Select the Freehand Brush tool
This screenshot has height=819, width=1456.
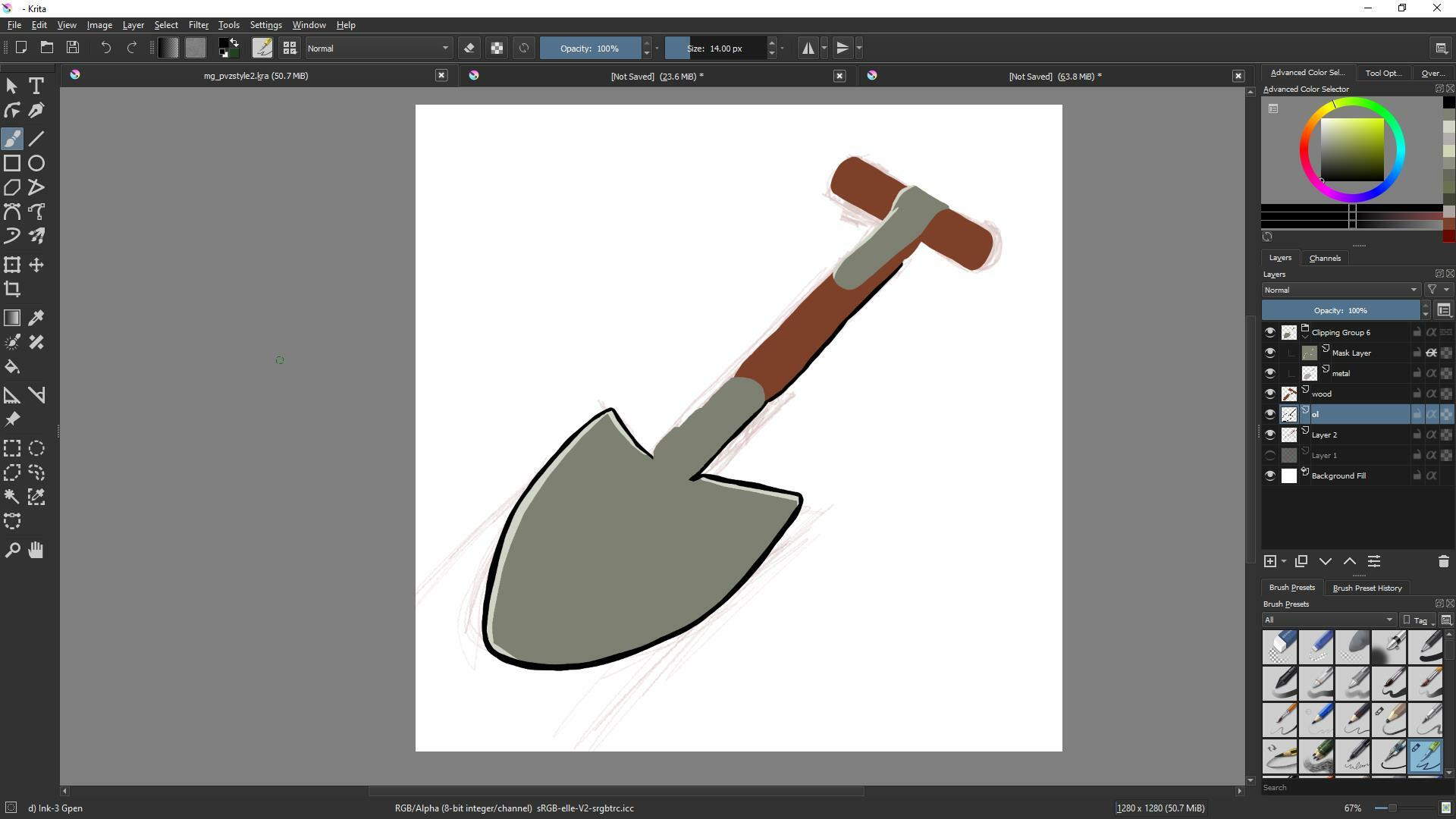[x=12, y=139]
